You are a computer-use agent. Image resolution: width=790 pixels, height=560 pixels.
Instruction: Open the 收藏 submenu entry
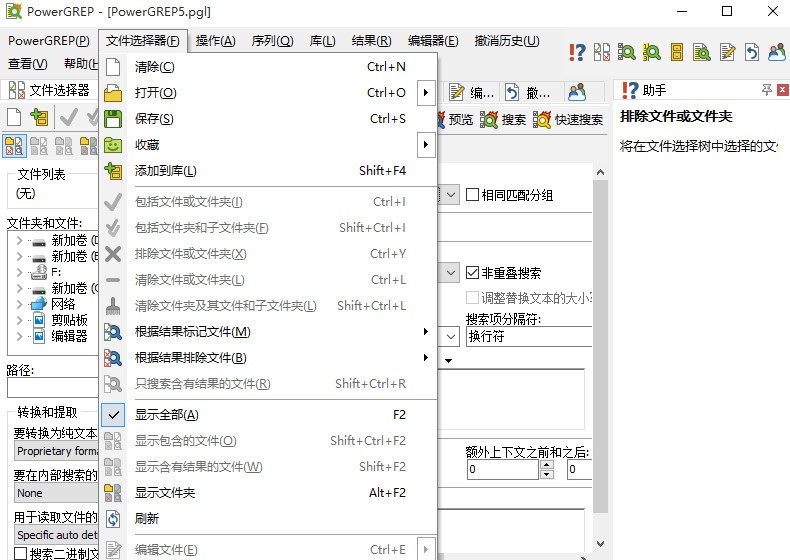tap(268, 145)
